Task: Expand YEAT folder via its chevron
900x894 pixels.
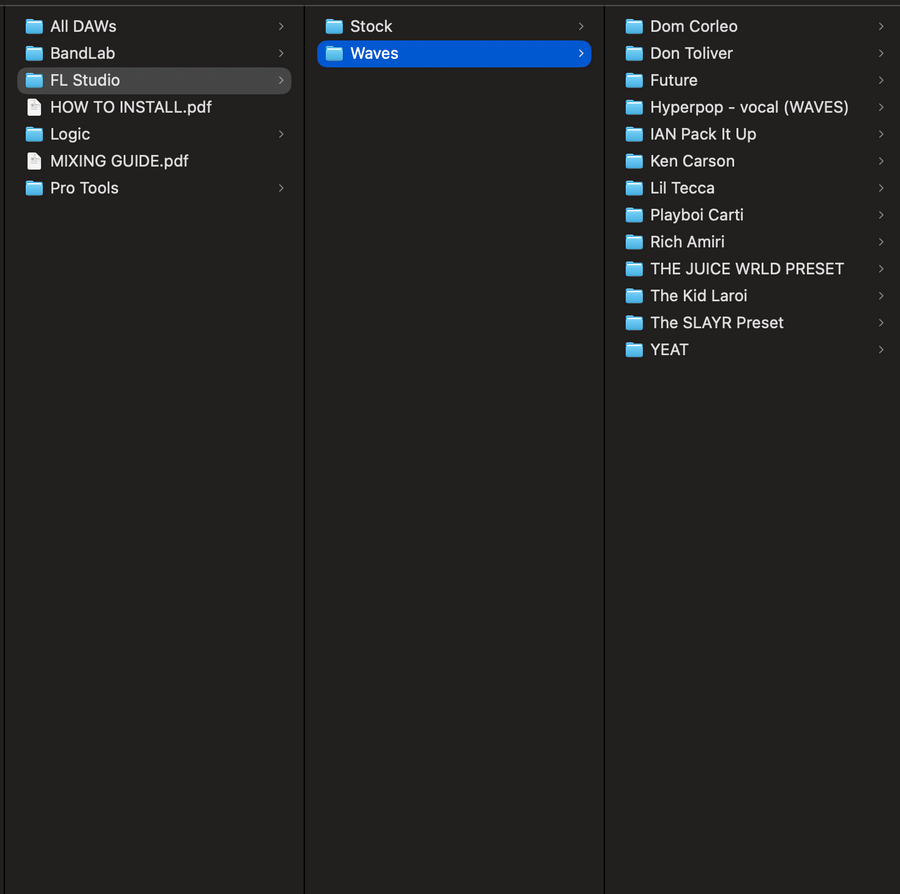Action: 881,350
